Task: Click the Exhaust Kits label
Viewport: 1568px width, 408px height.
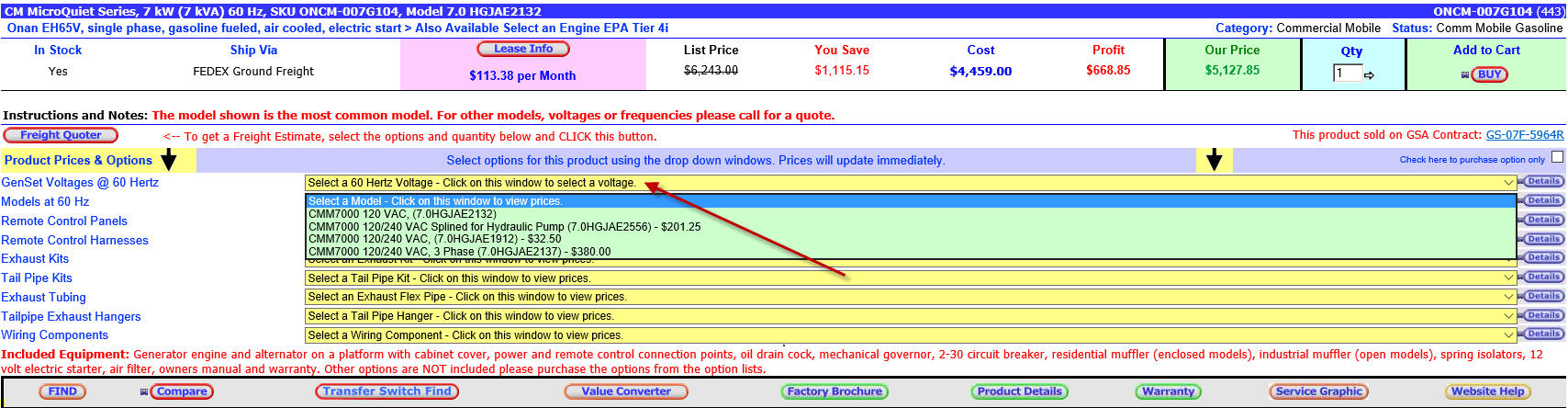Action: 35,258
